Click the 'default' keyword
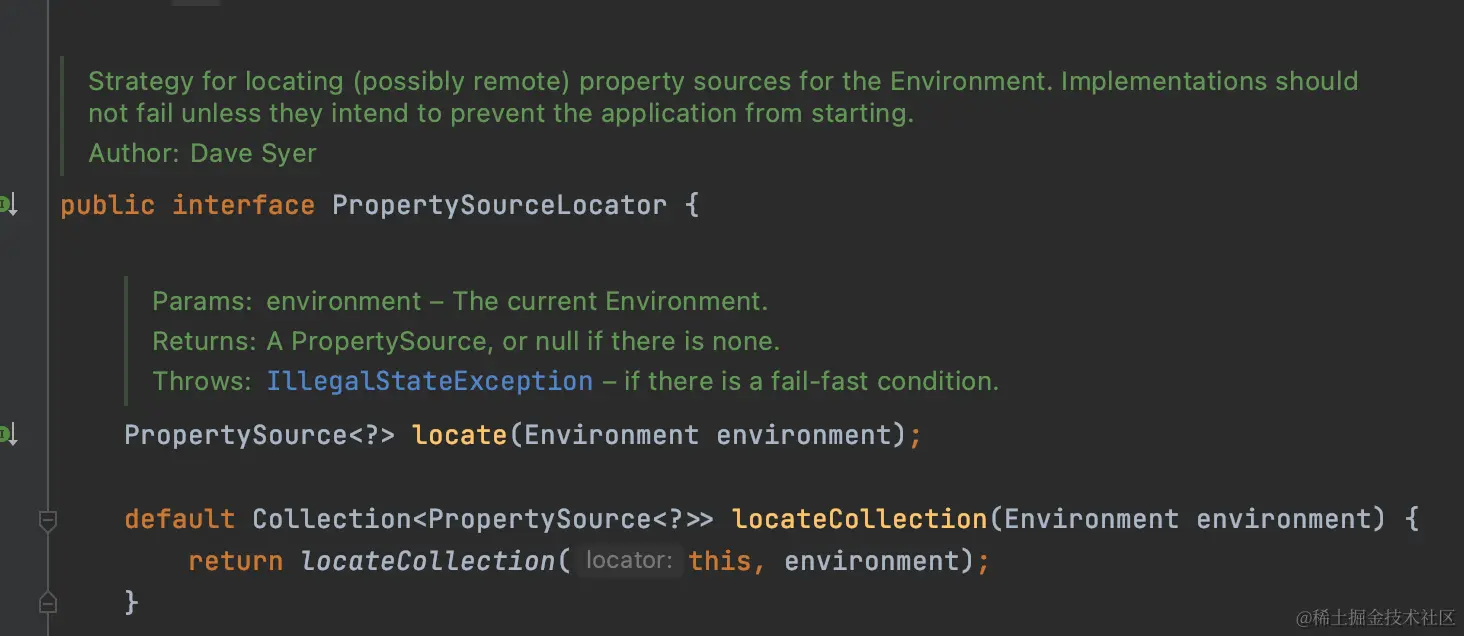Viewport: 1464px width, 636px height. pyautogui.click(x=180, y=519)
